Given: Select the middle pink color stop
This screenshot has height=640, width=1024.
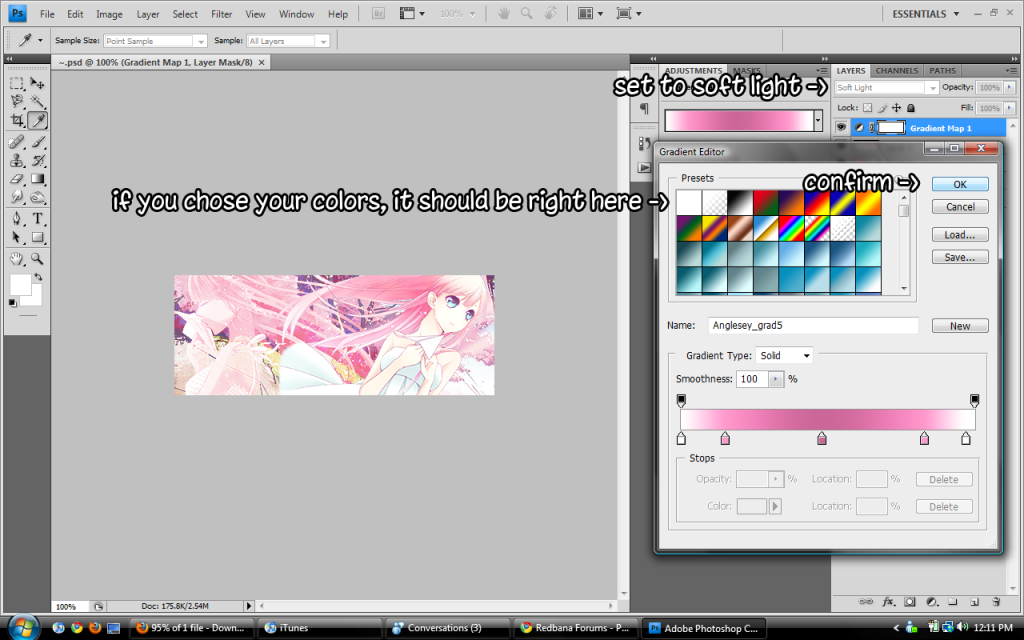Looking at the screenshot, I should point(822,439).
